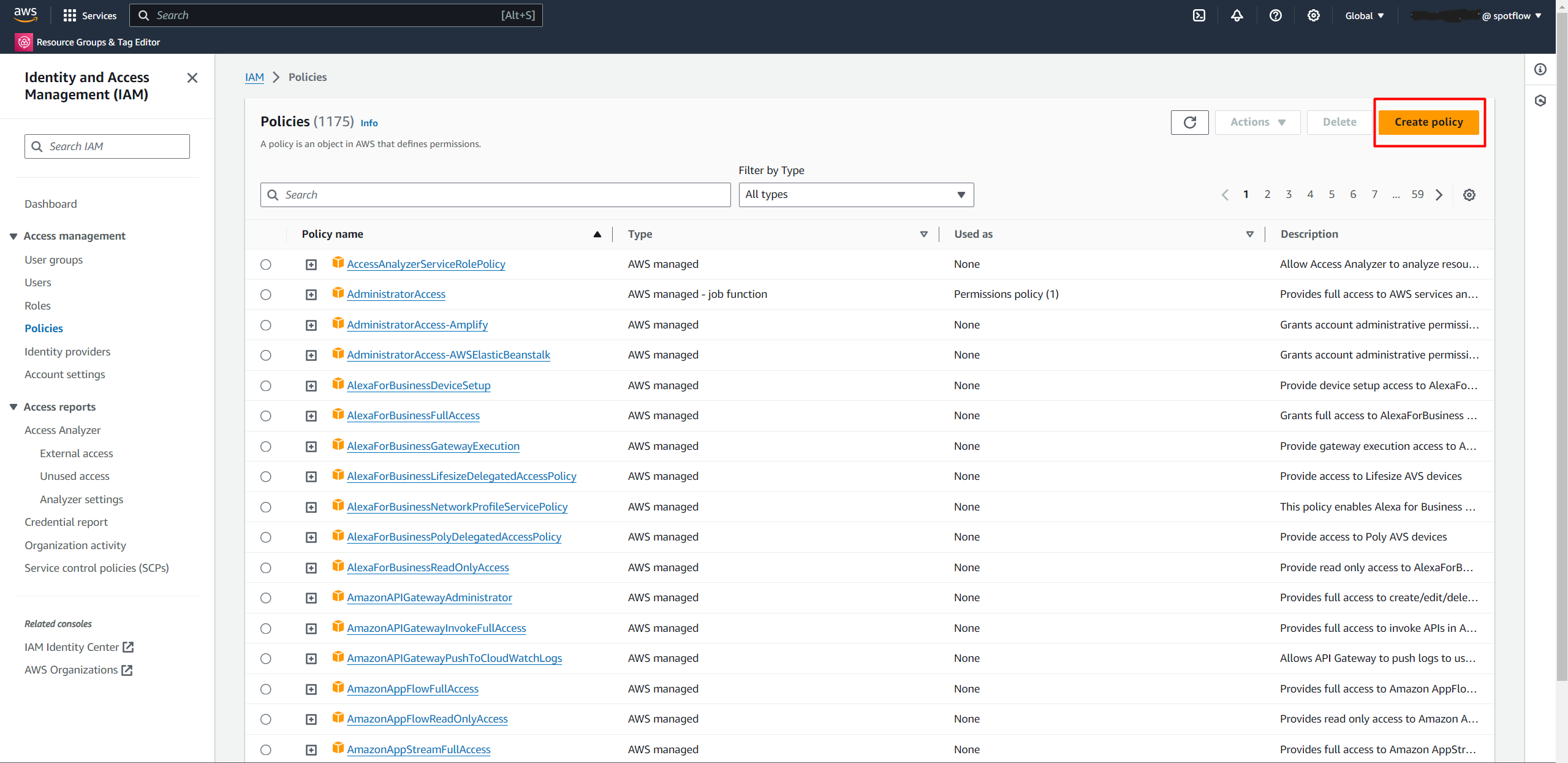The height and width of the screenshot is (763, 1568).
Task: Select the AmazonAppFlowReadOnlyAccess radio button
Action: 266,719
